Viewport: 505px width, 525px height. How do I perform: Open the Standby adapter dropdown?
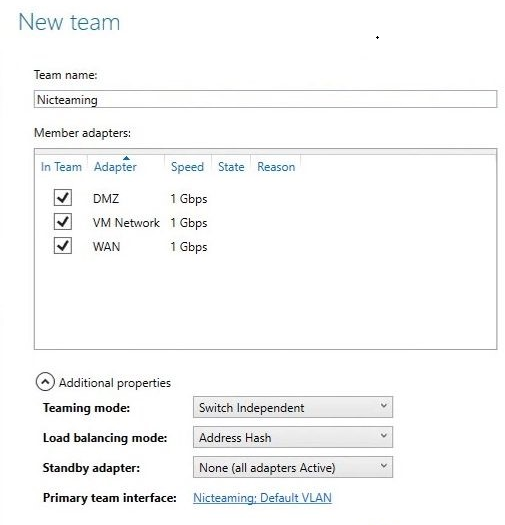(293, 467)
